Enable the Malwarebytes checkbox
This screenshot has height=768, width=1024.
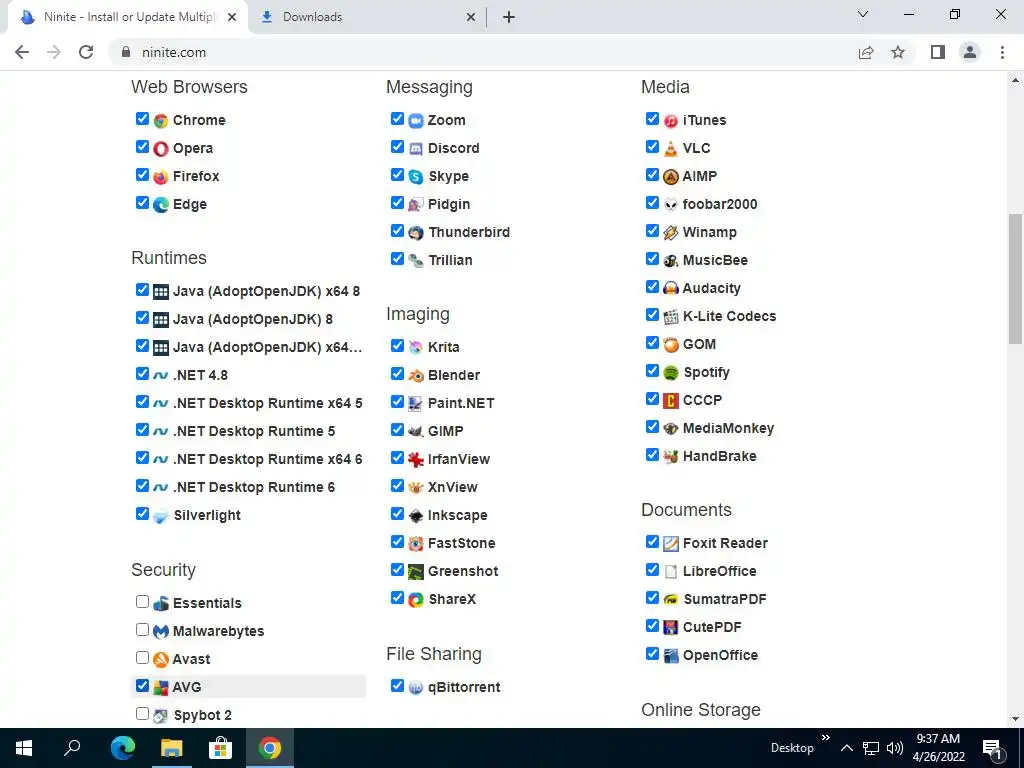[x=142, y=630]
